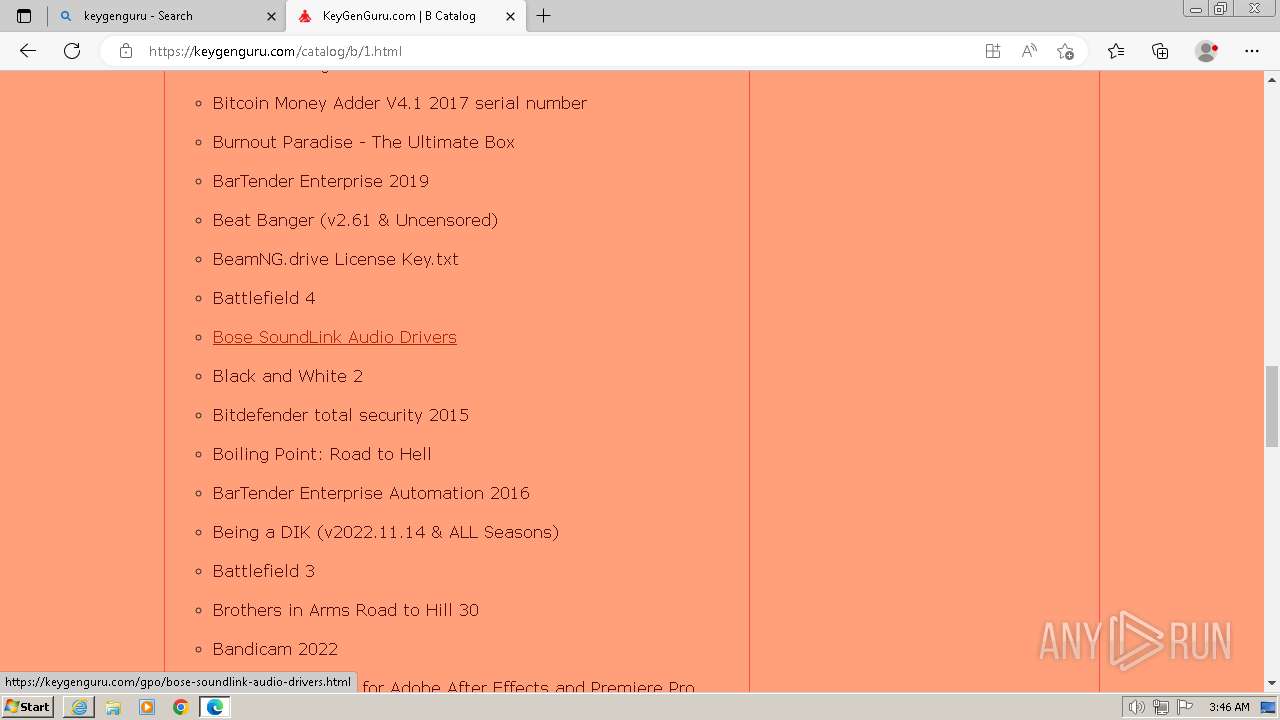The image size is (1280, 720).
Task: Open Black and White 2 entry
Action: [x=287, y=376]
